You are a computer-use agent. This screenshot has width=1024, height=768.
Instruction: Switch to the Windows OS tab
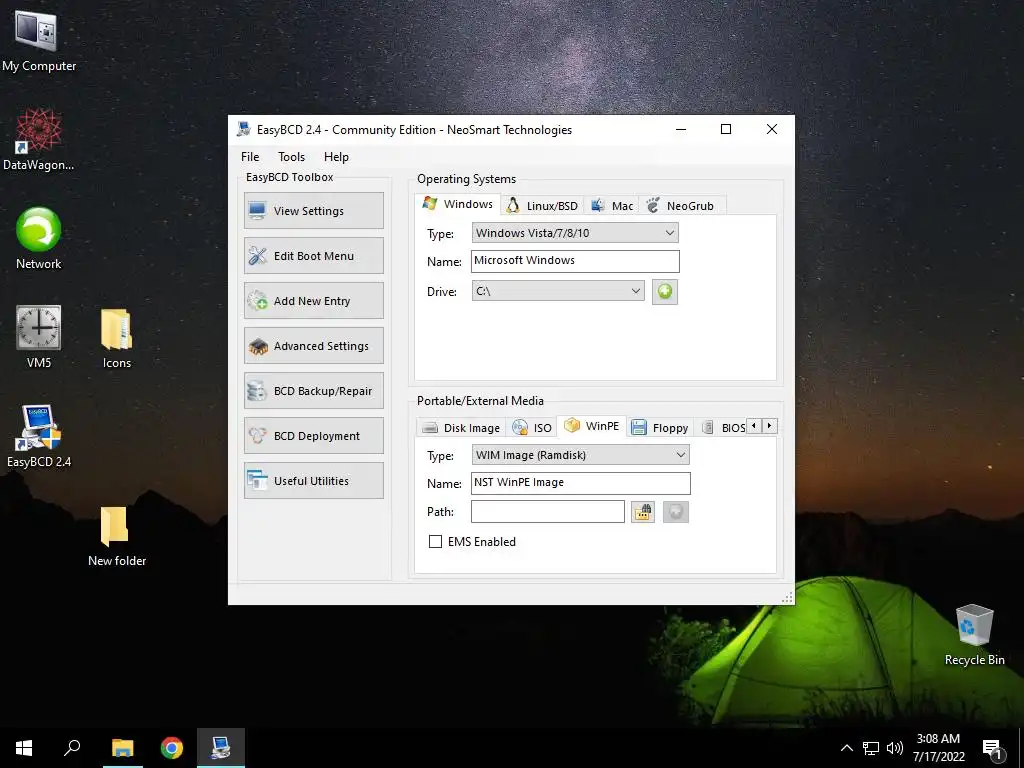[458, 204]
